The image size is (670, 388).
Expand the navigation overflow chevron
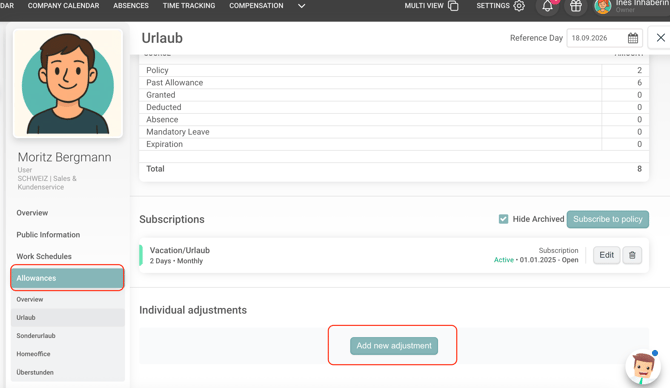pos(301,6)
